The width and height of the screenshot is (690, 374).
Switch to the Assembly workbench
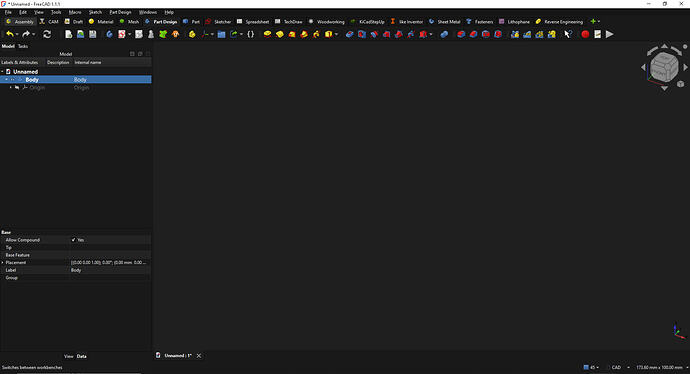point(19,22)
